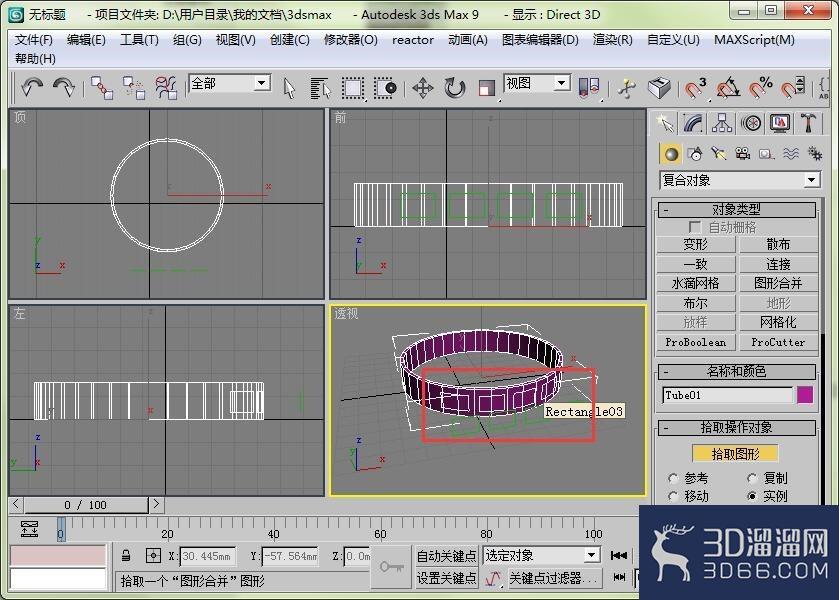Select the 实例 radio option
Viewport: 839px width, 600px height.
[x=752, y=496]
